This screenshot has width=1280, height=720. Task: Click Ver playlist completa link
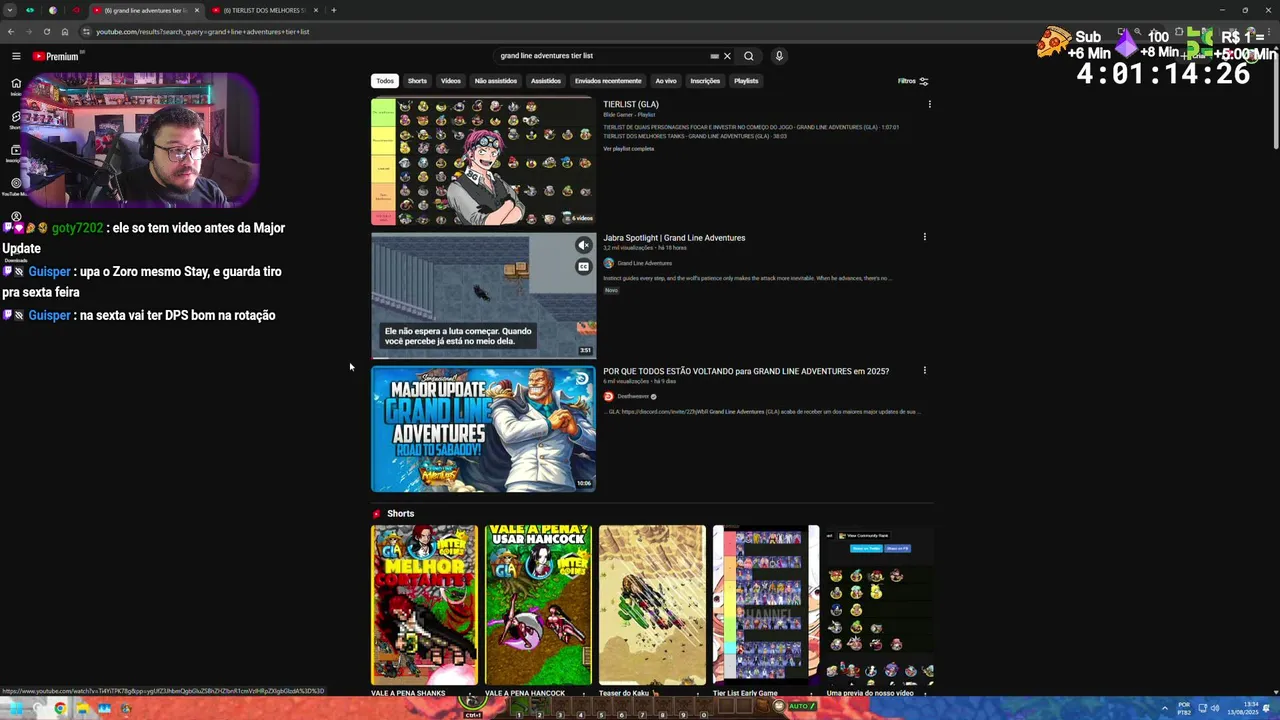coord(628,149)
